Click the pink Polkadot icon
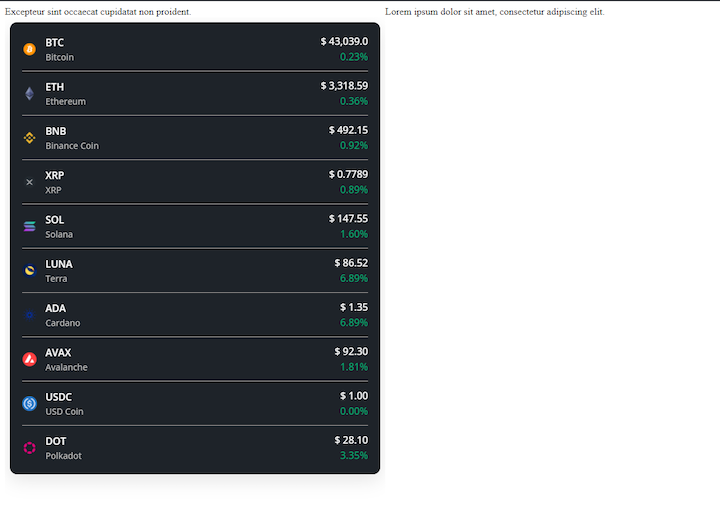 coord(29,448)
